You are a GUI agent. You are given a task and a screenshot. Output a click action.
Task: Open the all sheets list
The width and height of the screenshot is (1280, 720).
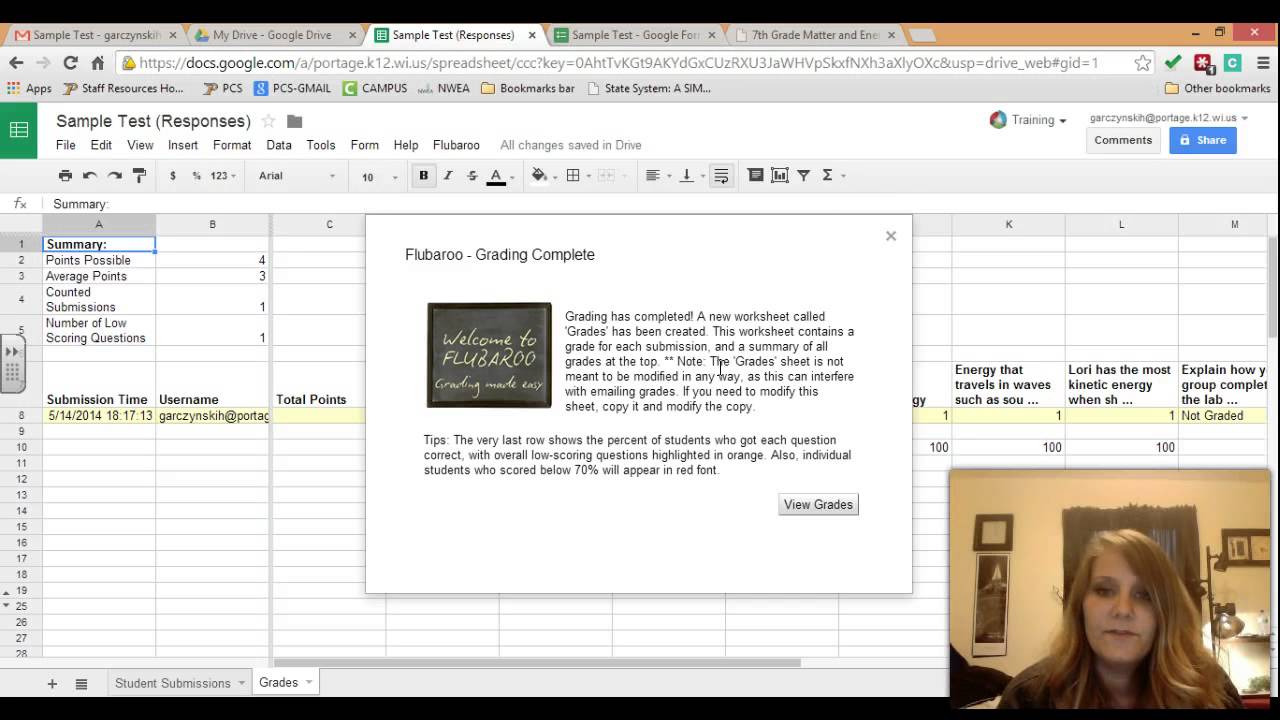(x=82, y=683)
